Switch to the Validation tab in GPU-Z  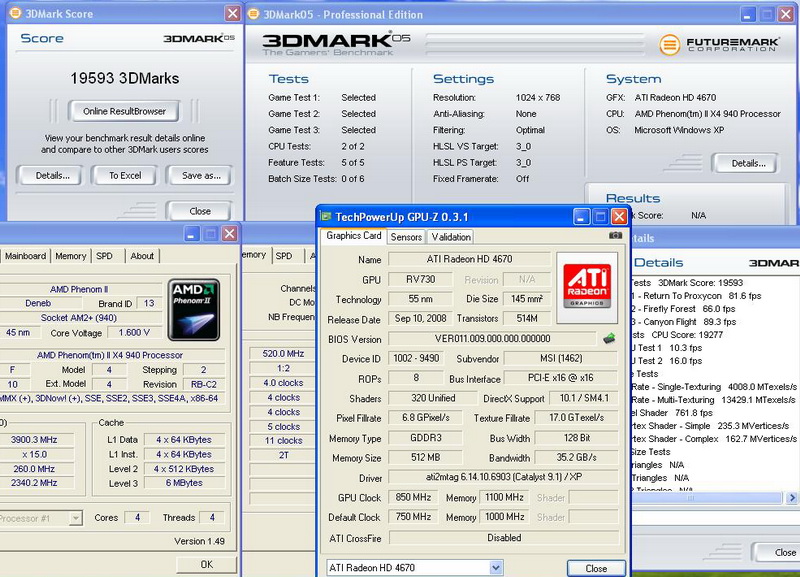[x=451, y=237]
